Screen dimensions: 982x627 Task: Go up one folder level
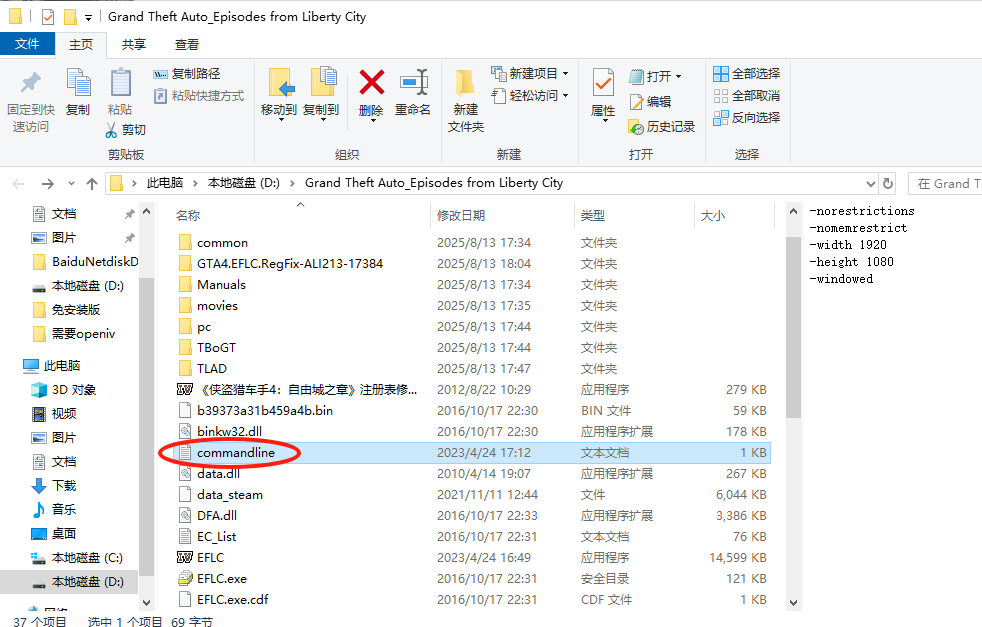pos(92,184)
